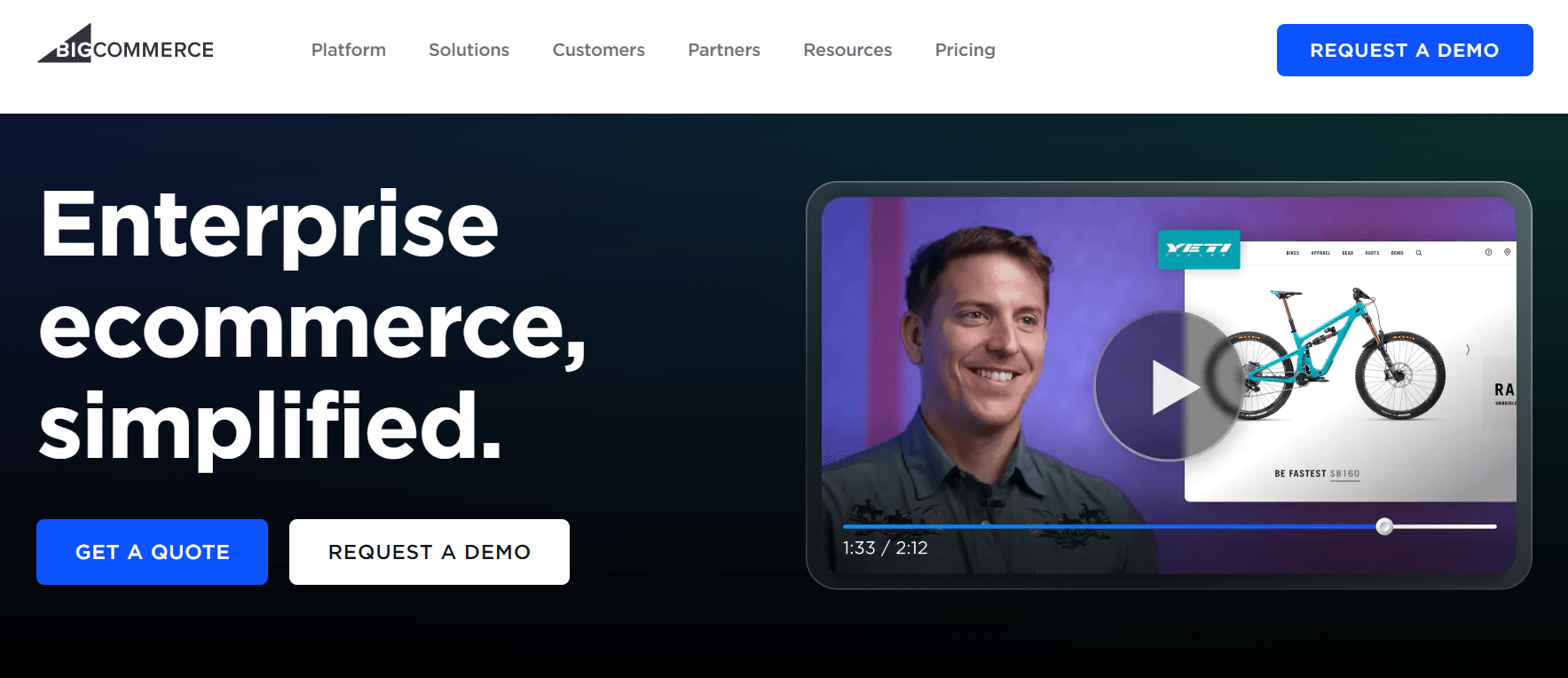1568x678 pixels.
Task: Click the help icon in Yeti site preview
Action: click(x=1489, y=252)
